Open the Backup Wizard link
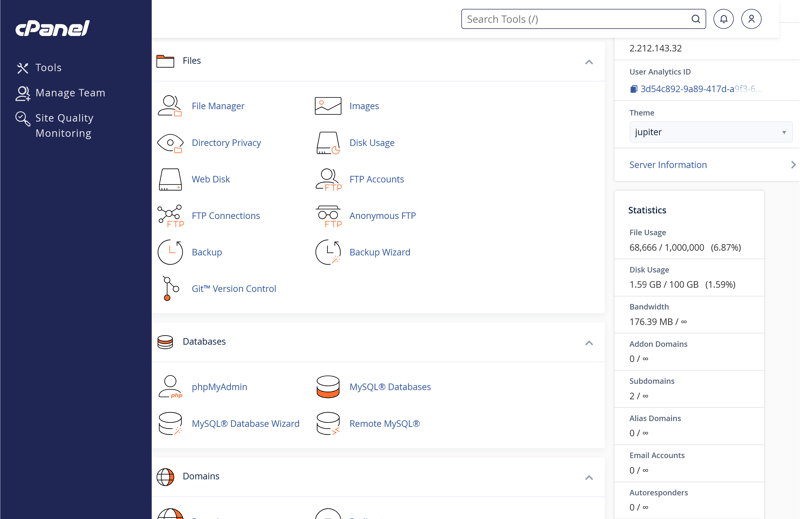This screenshot has height=519, width=800. click(380, 252)
